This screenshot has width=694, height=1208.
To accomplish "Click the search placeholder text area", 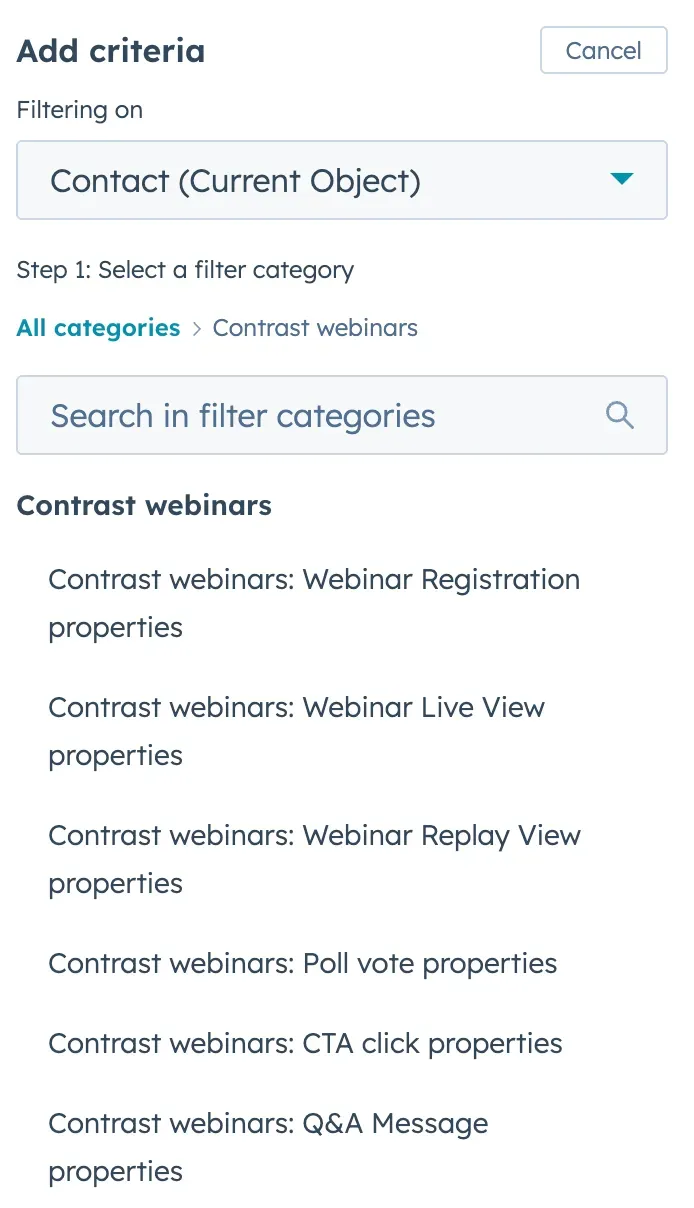I will pos(244,415).
